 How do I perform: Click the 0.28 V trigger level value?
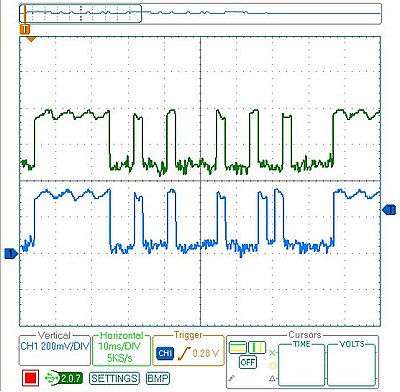pos(205,353)
